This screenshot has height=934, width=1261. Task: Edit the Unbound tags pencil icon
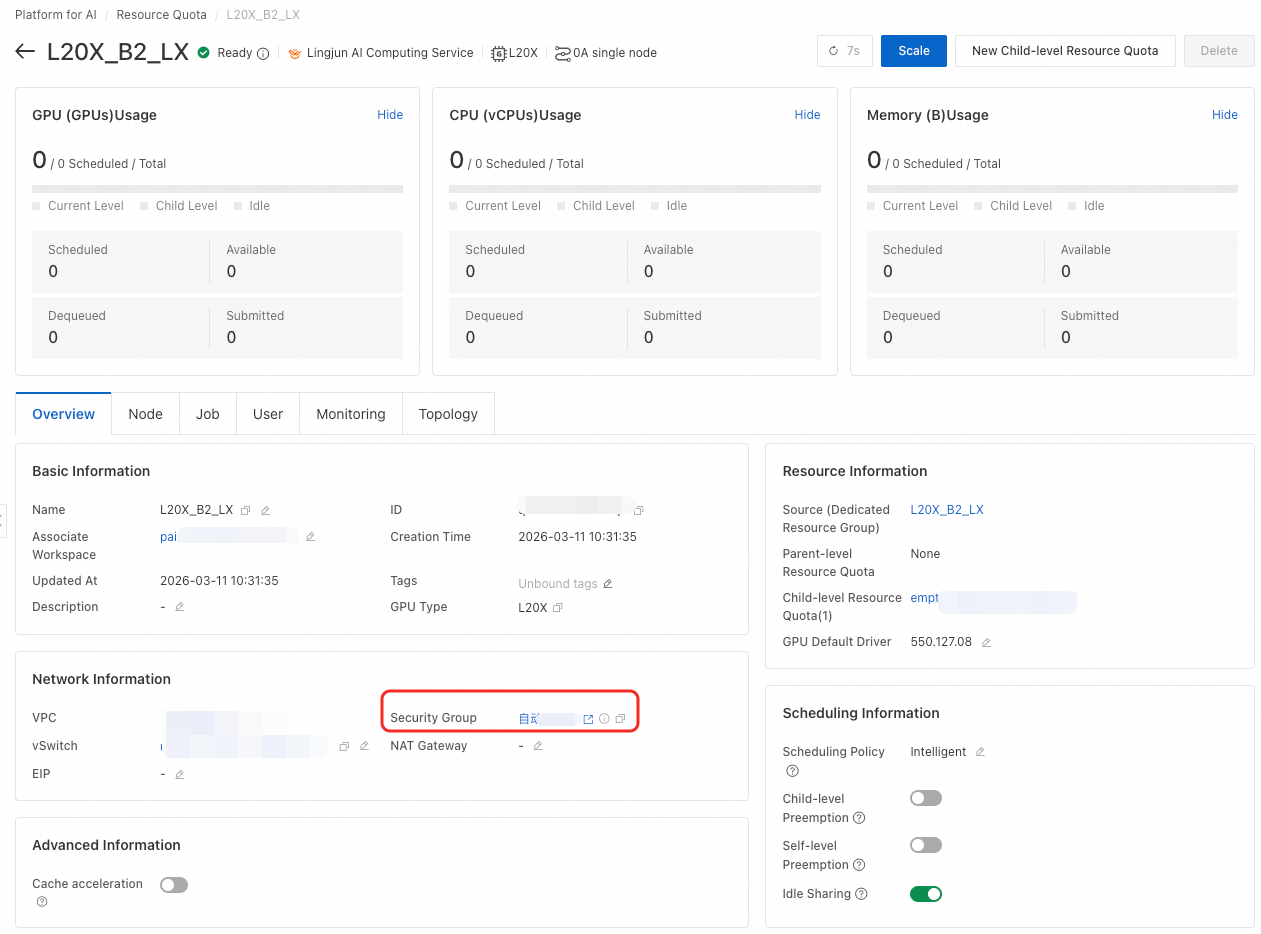(608, 584)
